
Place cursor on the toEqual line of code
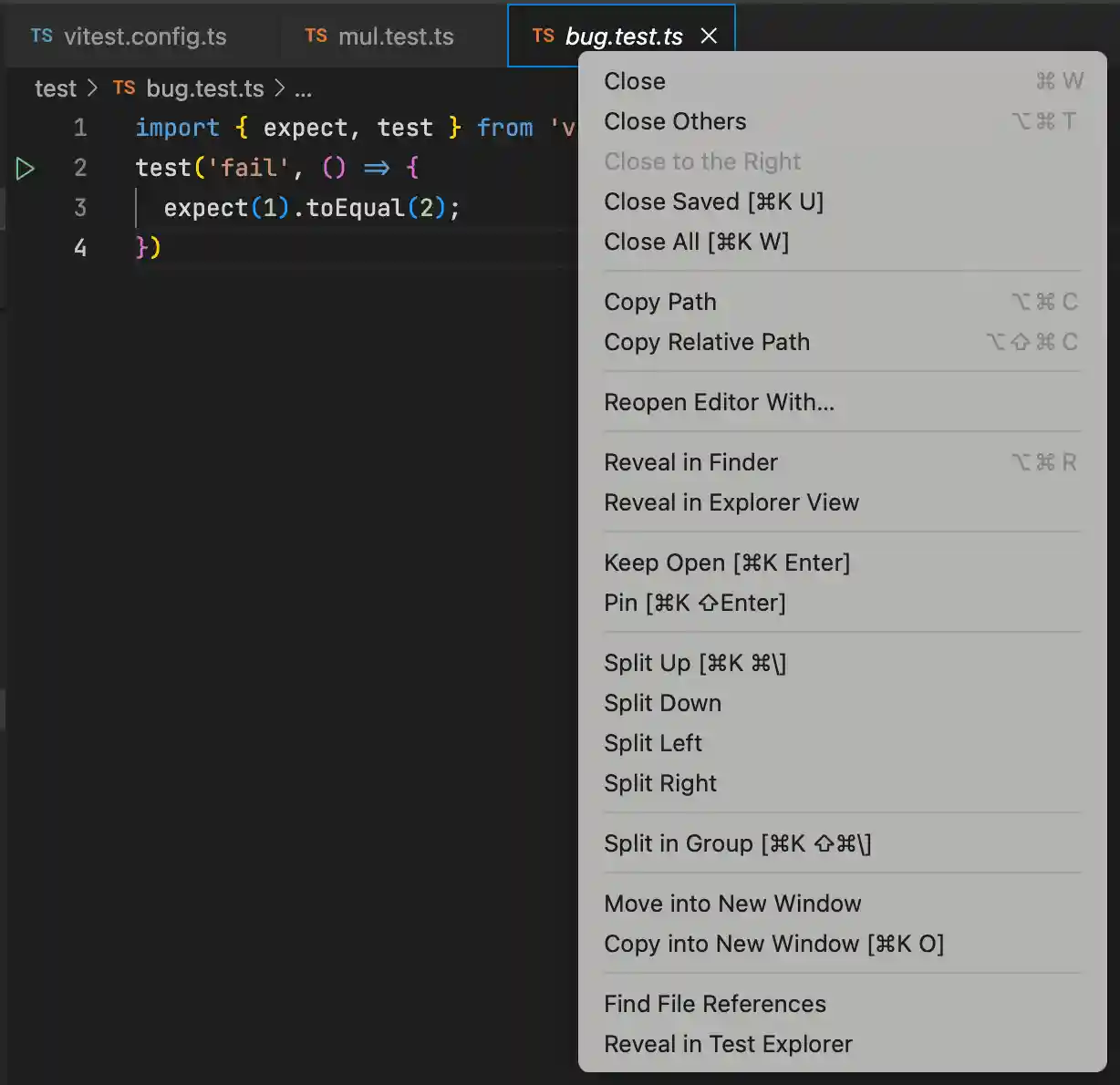[311, 208]
